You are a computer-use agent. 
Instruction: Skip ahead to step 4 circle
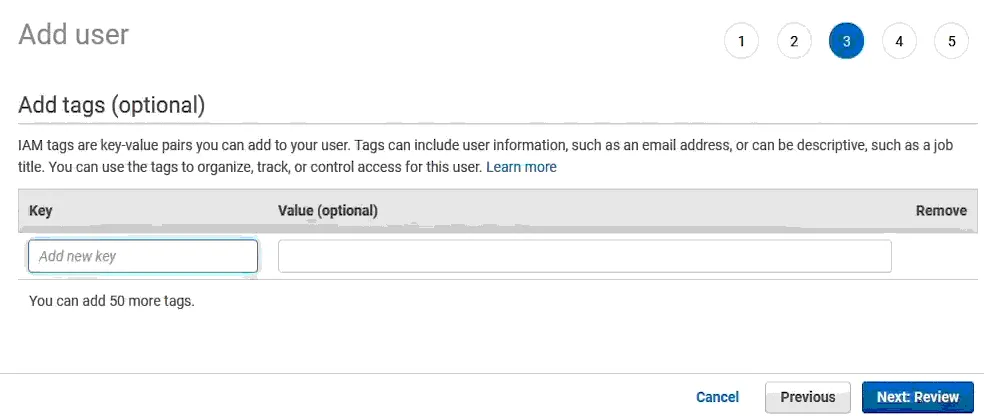point(899,41)
